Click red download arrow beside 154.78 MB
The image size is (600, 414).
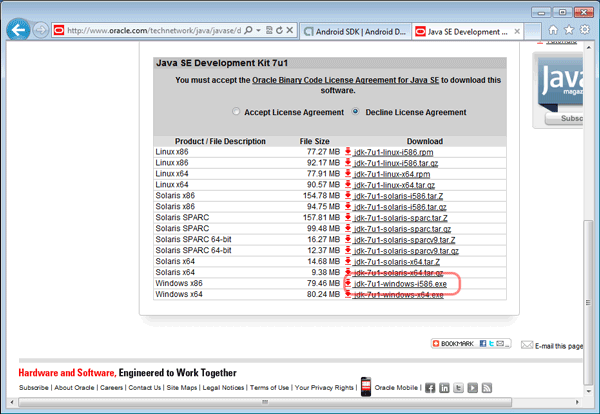(348, 196)
